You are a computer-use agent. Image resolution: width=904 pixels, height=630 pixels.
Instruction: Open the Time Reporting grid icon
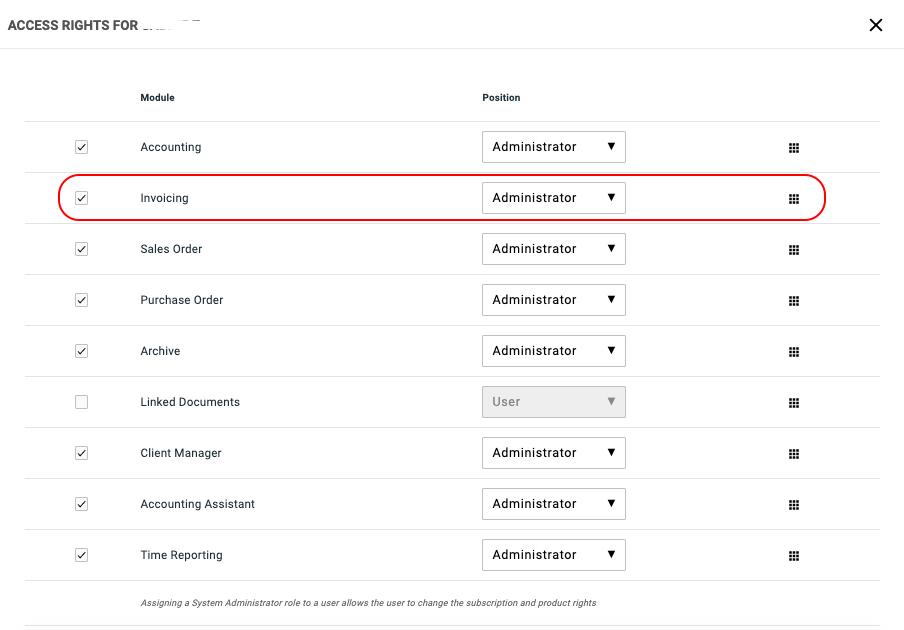pyautogui.click(x=794, y=556)
